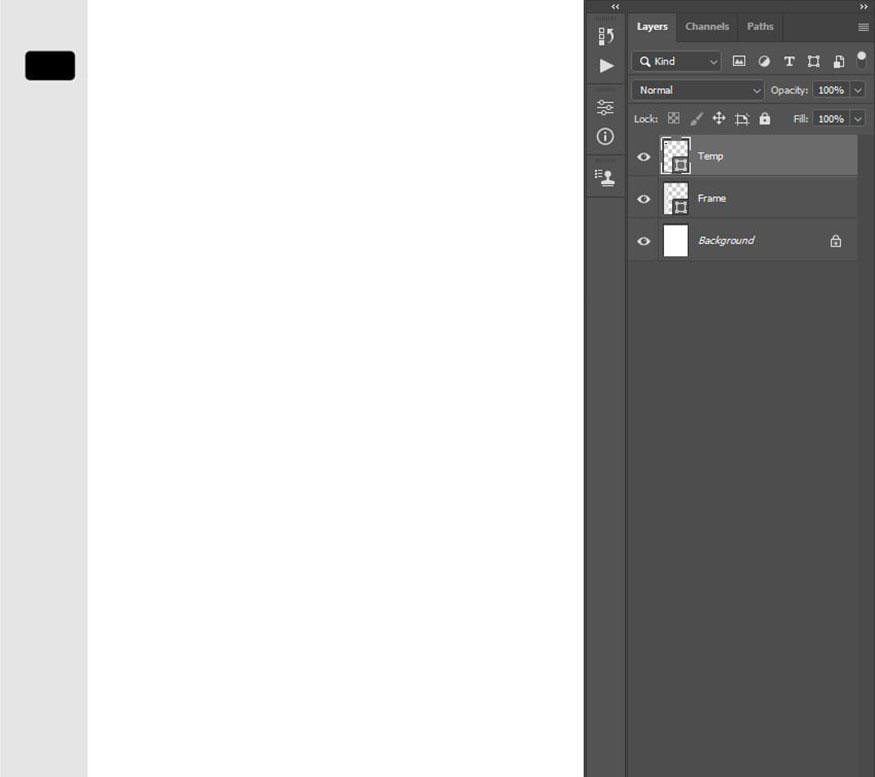
Task: Open the Layers panel menu icon
Action: coord(863,27)
